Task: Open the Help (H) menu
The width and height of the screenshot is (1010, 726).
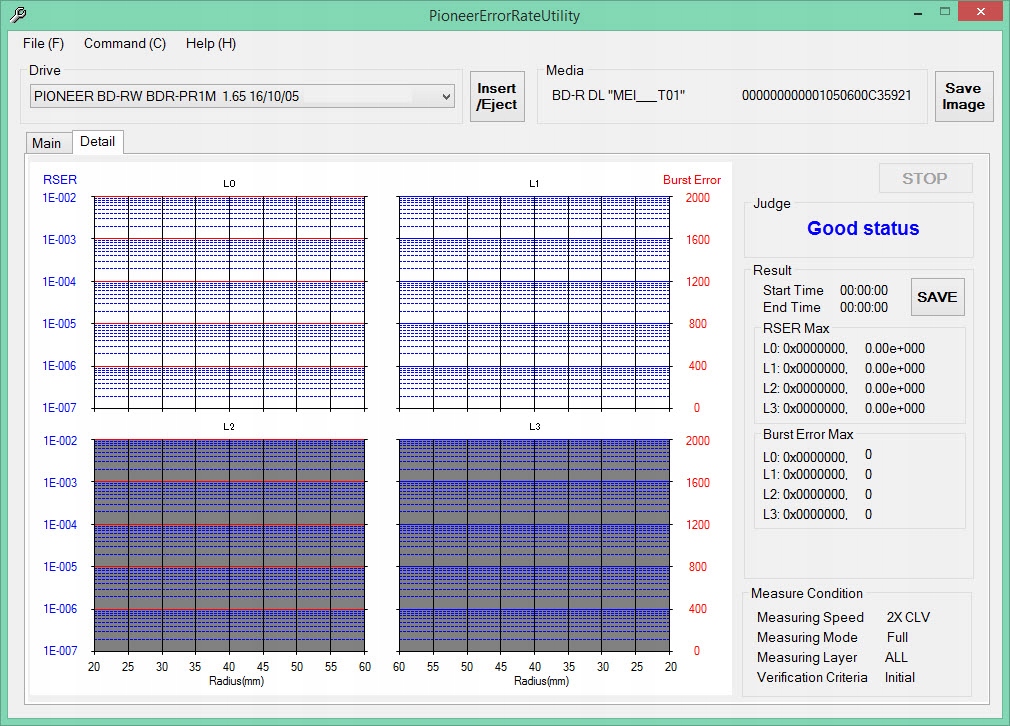Action: tap(211, 44)
